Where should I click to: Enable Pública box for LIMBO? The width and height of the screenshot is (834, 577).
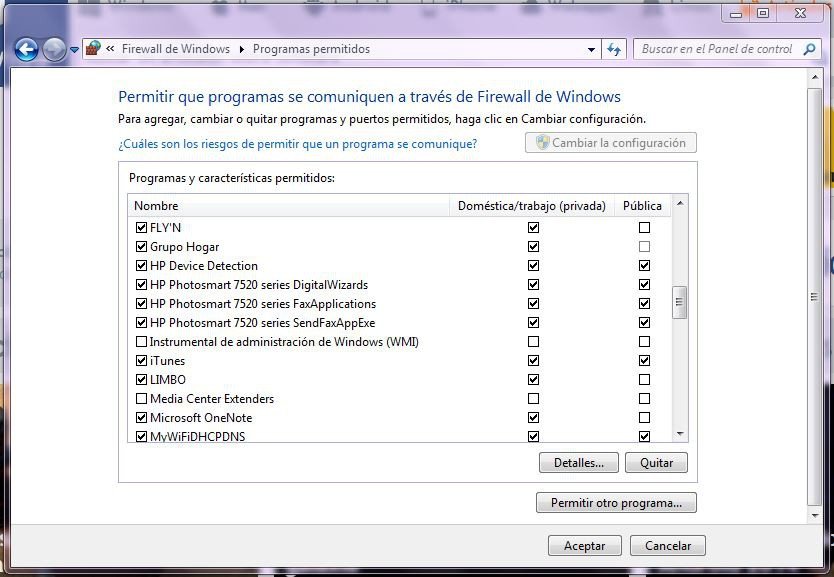point(644,380)
